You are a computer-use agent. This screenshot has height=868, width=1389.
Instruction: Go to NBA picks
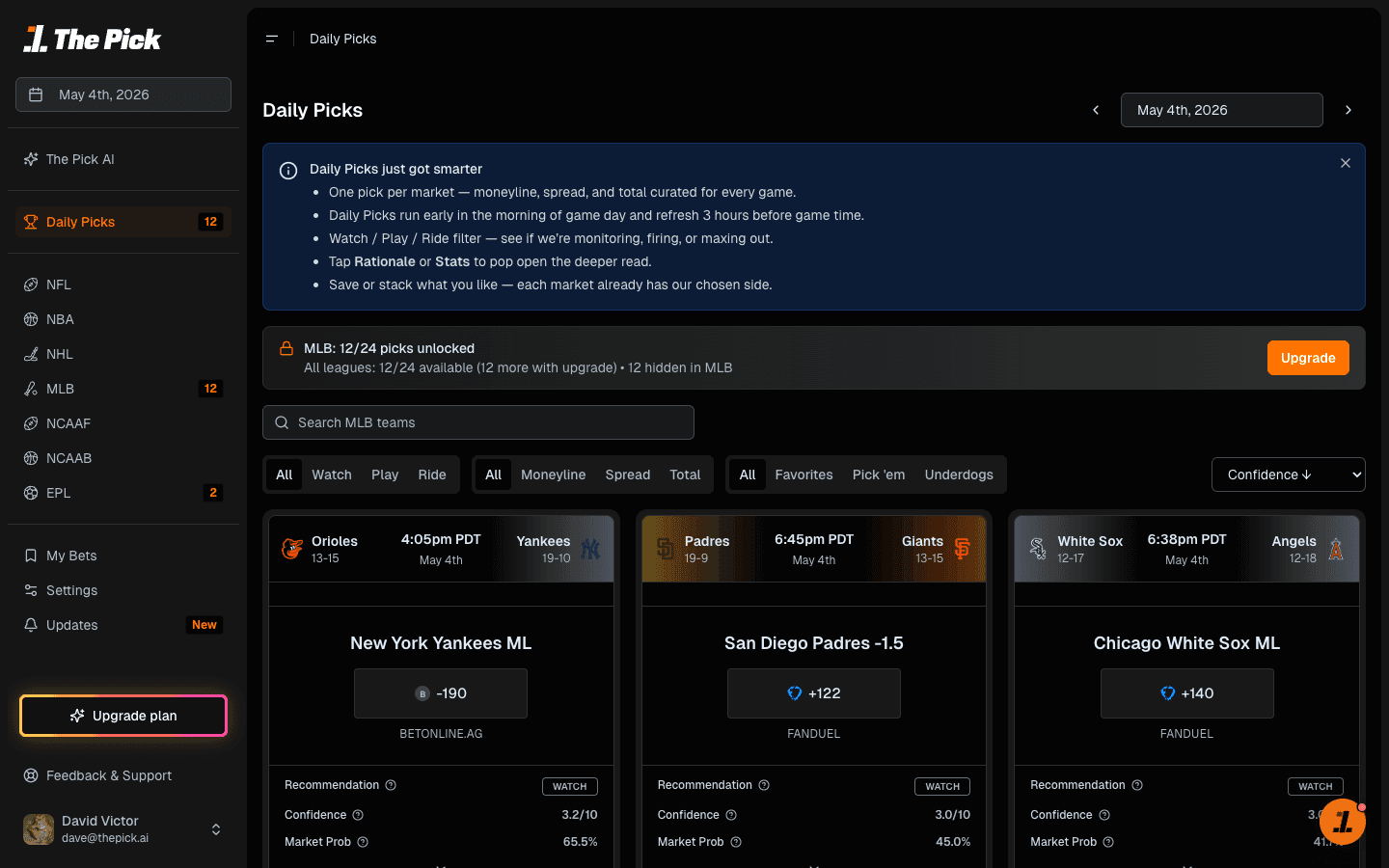[123, 319]
